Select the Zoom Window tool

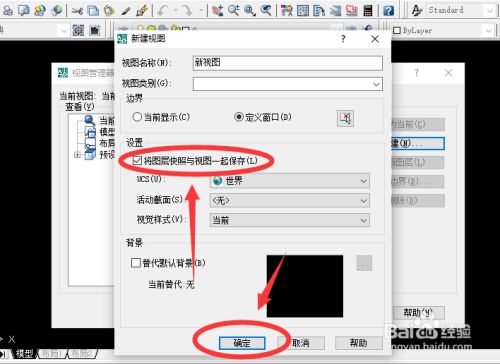[x=250, y=11]
